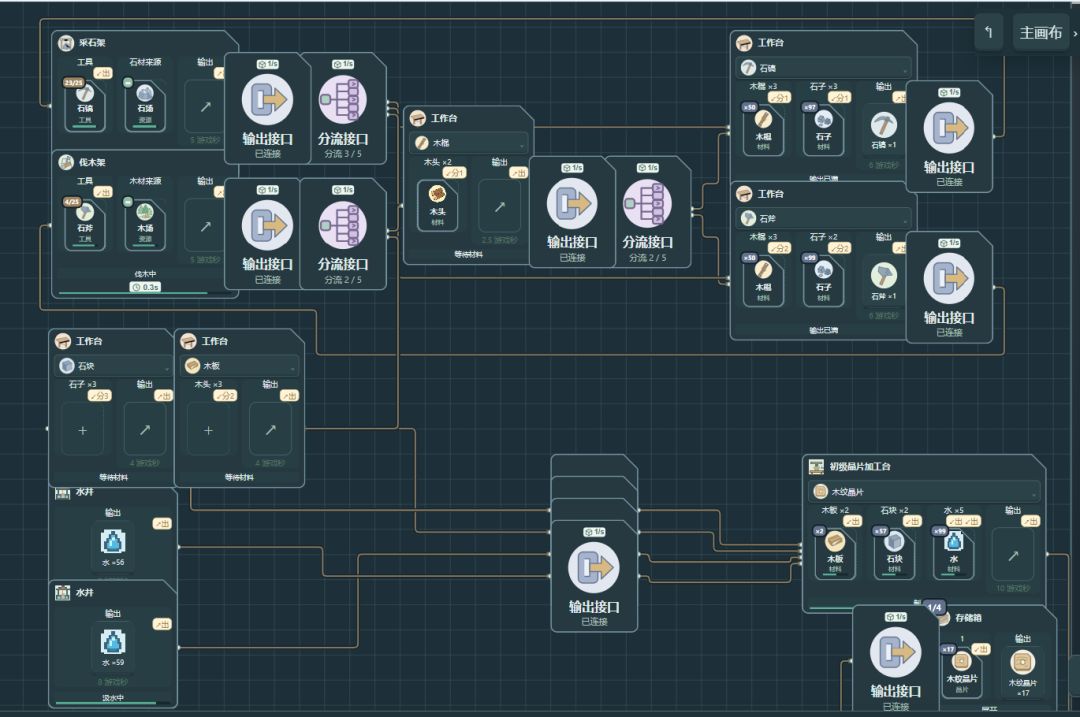The image size is (1080, 717).
Task: Select the 木板 slot in 初级晶片加工台
Action: (835, 552)
